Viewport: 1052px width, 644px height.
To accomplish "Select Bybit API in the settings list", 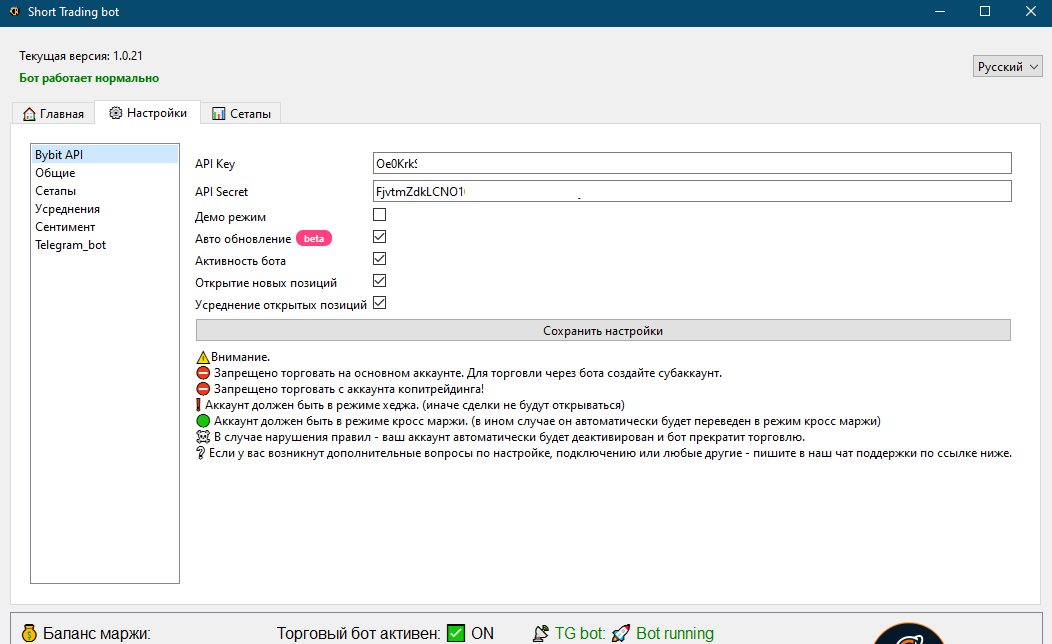I will 105,154.
